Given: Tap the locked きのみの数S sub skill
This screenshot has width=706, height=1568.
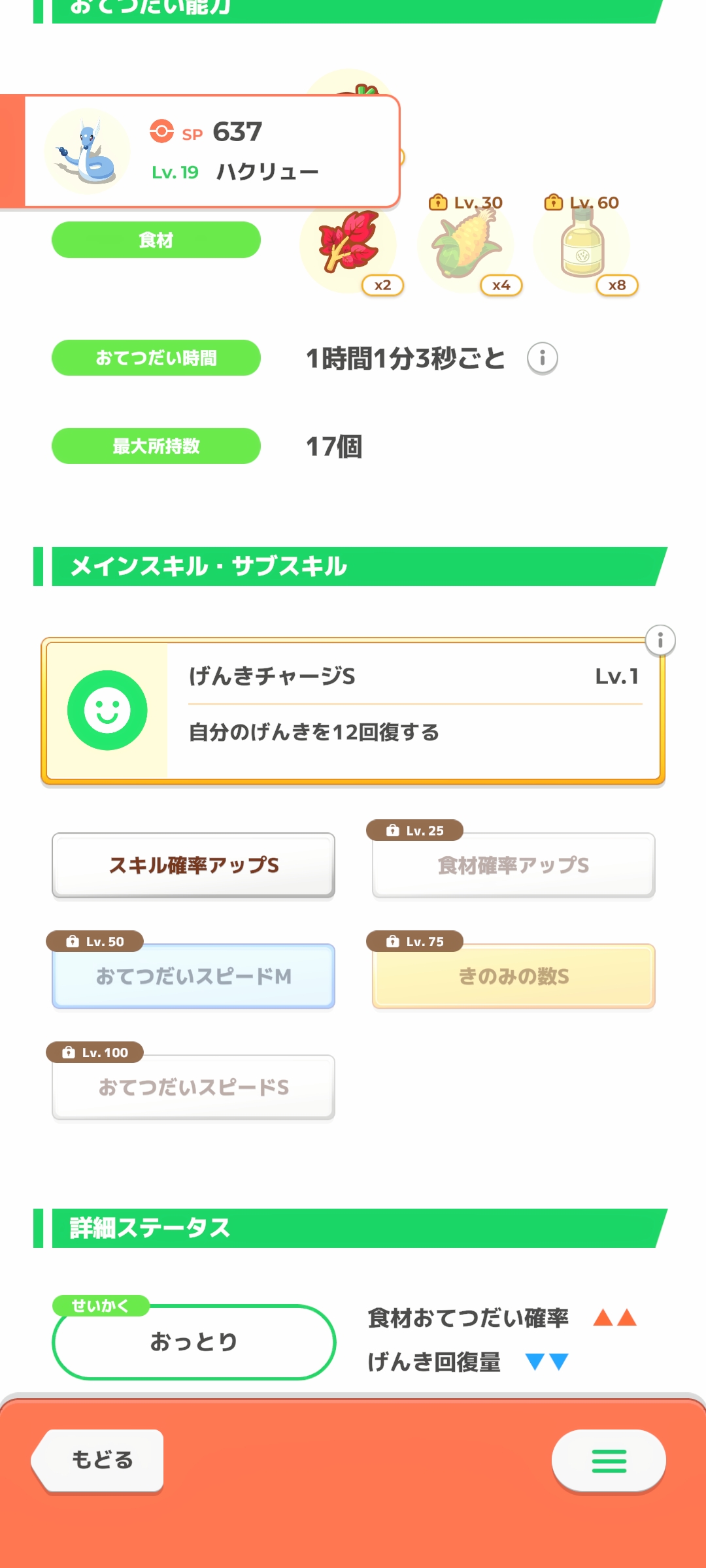Looking at the screenshot, I should click(x=514, y=976).
